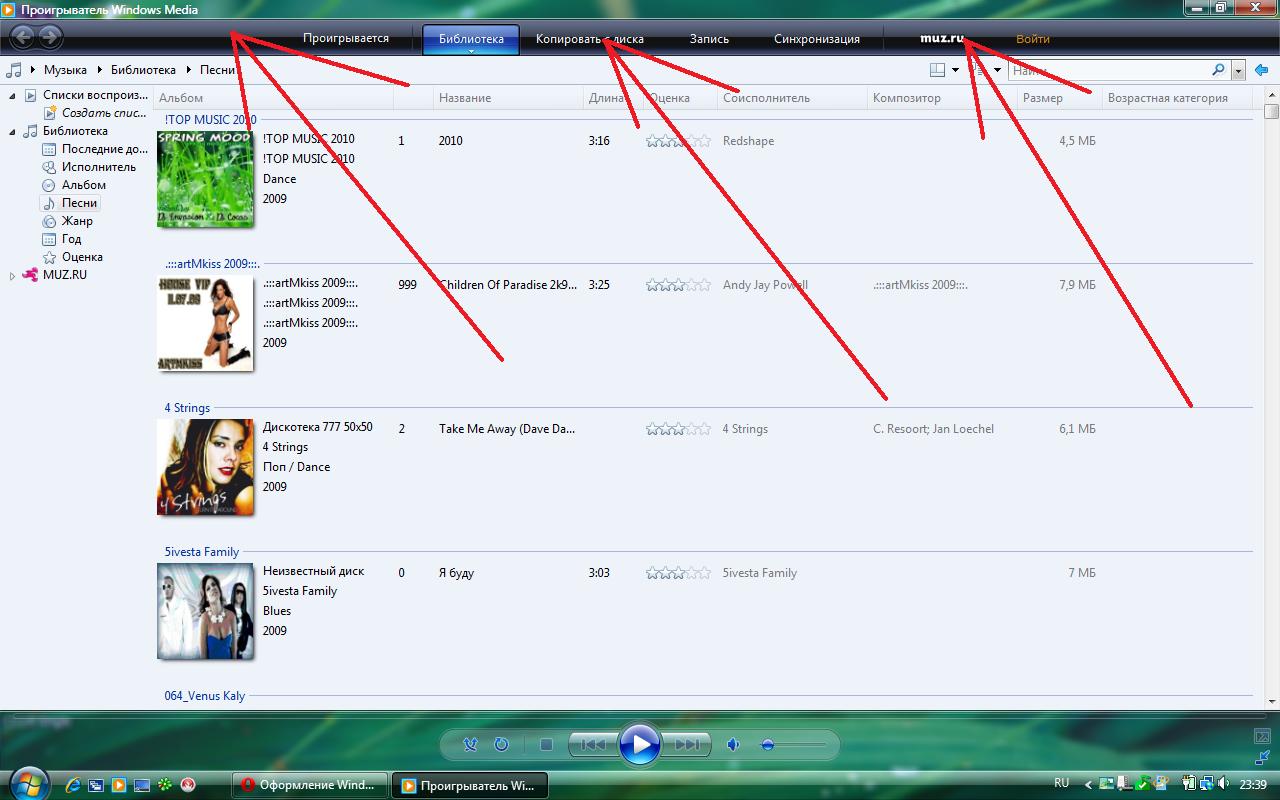Go forward with the round Forward arrow
Image resolution: width=1280 pixels, height=800 pixels.
pyautogui.click(x=50, y=38)
